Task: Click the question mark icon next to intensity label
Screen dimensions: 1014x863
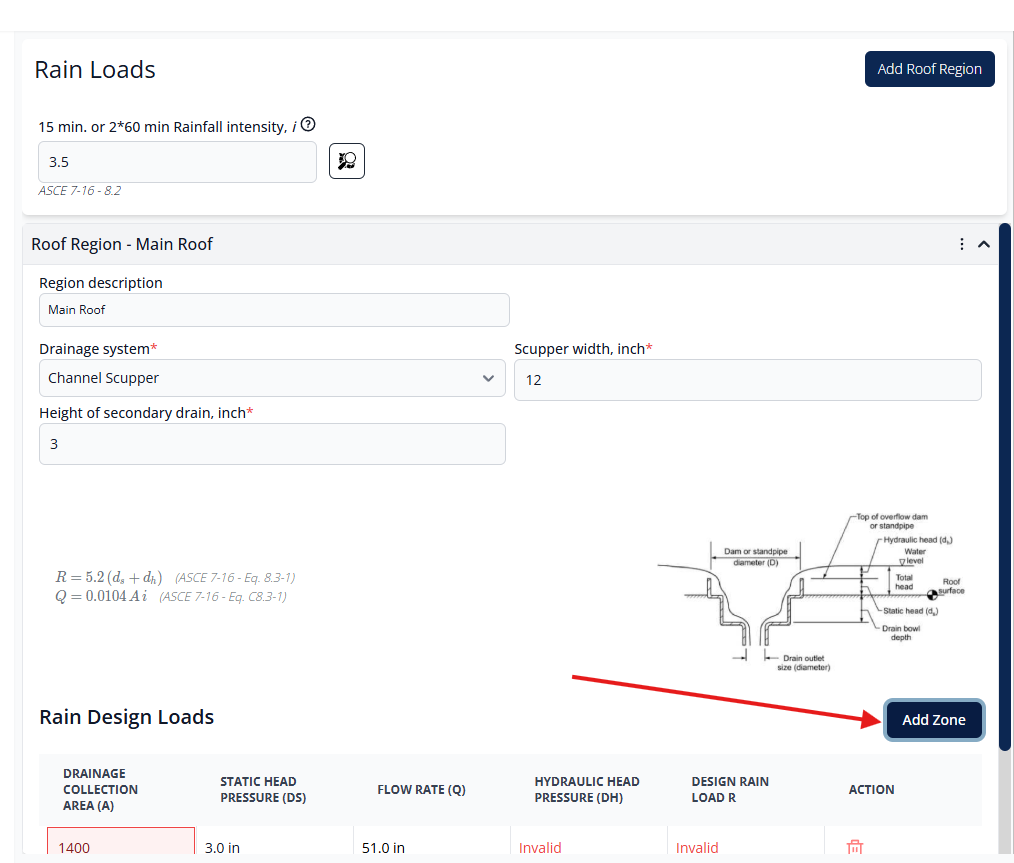Action: point(308,124)
